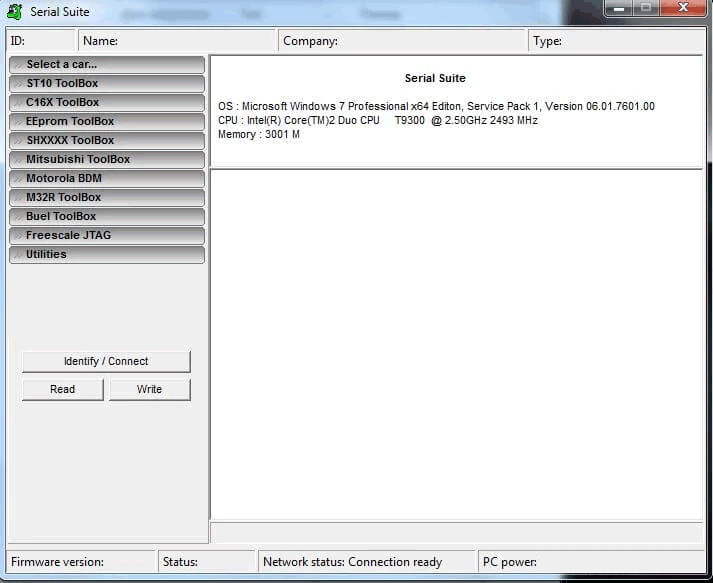This screenshot has height=583, width=713.
Task: Click the Network status field in status bar
Action: pyautogui.click(x=365, y=562)
